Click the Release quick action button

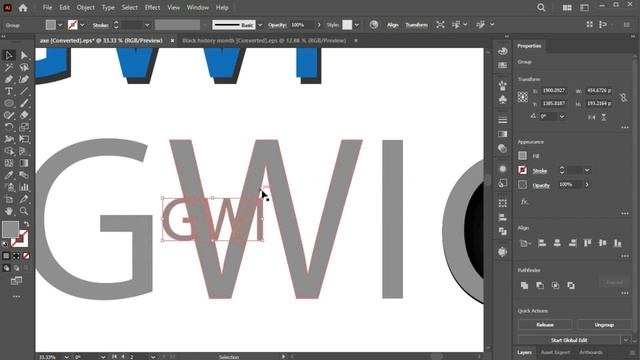pyautogui.click(x=545, y=325)
